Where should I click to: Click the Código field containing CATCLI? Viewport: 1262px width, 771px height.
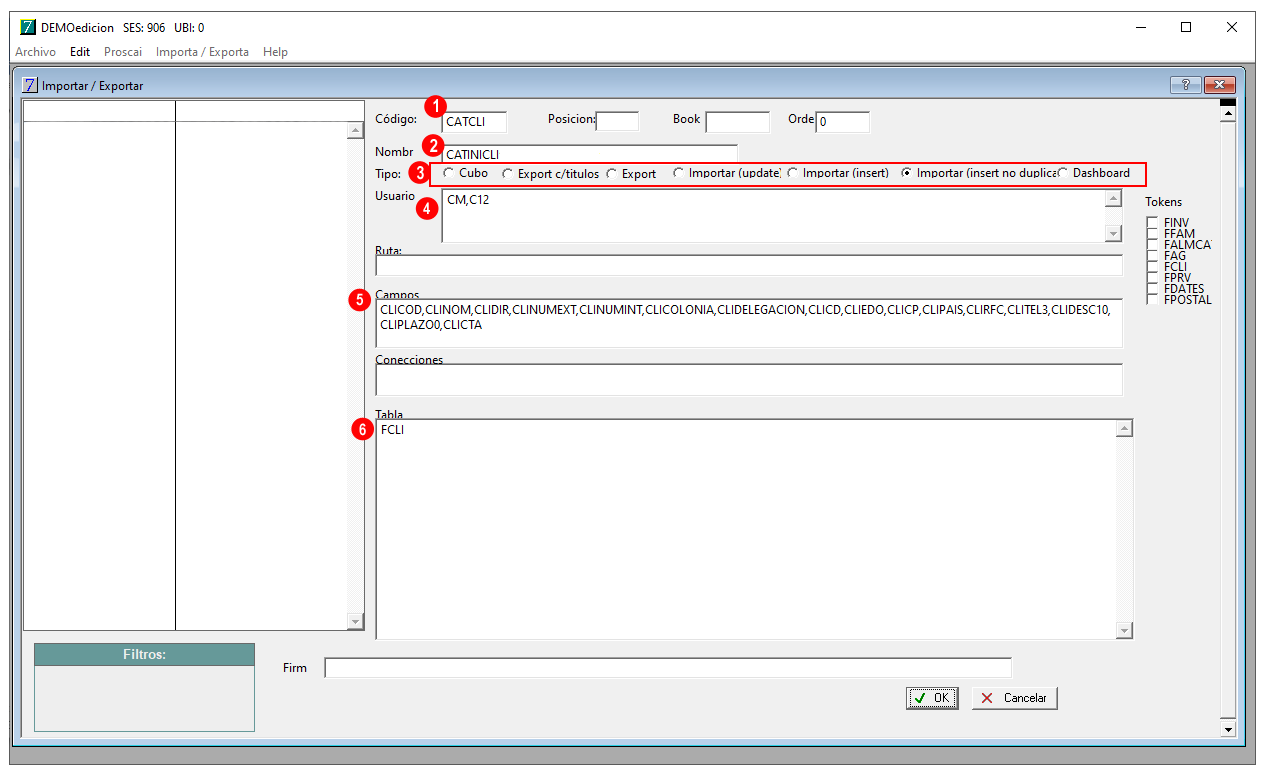(x=474, y=122)
